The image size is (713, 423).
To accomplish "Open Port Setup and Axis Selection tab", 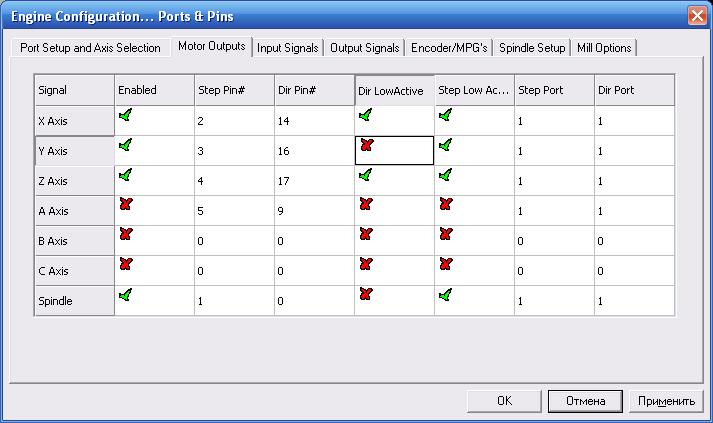I will click(90, 48).
